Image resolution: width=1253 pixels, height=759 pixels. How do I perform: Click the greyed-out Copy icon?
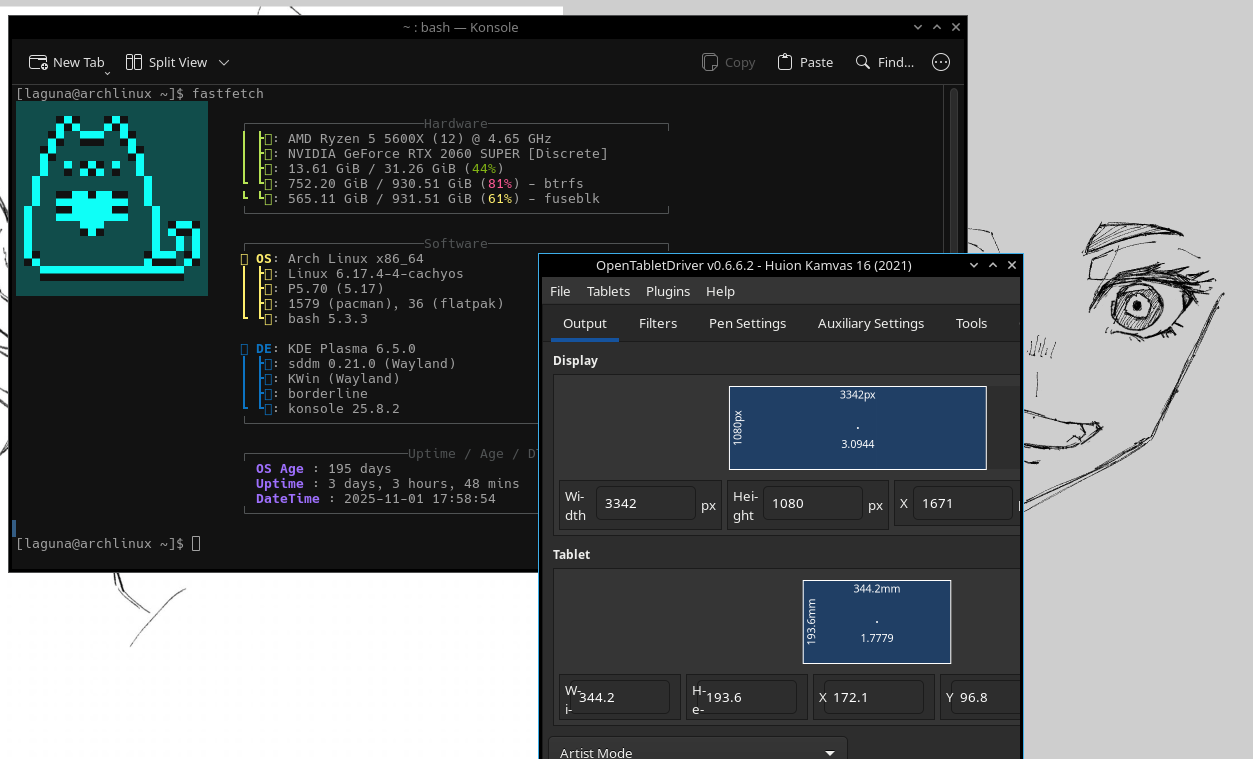(710, 62)
